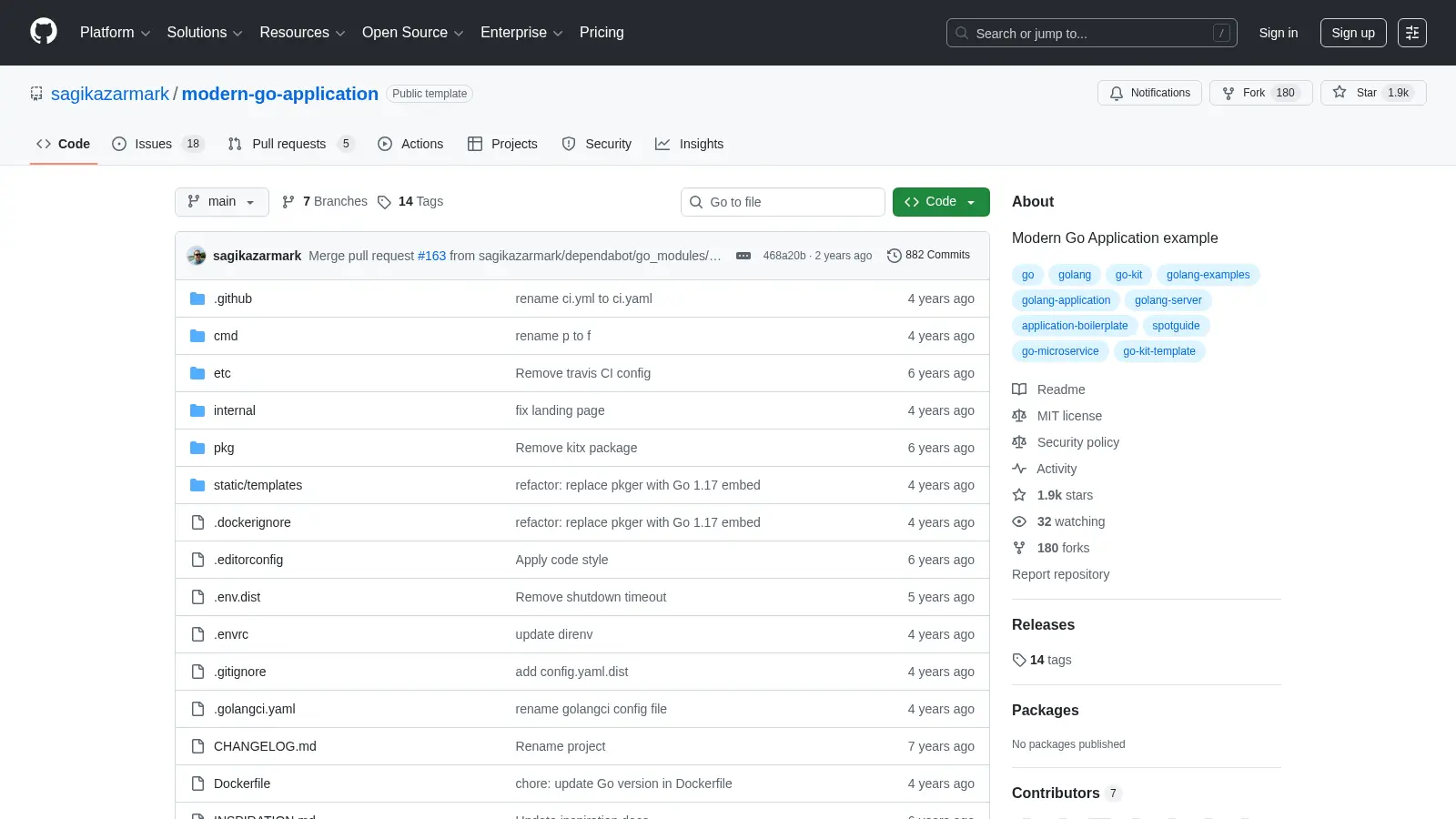Select the go-microservice topic tag
1456x819 pixels.
click(1060, 351)
